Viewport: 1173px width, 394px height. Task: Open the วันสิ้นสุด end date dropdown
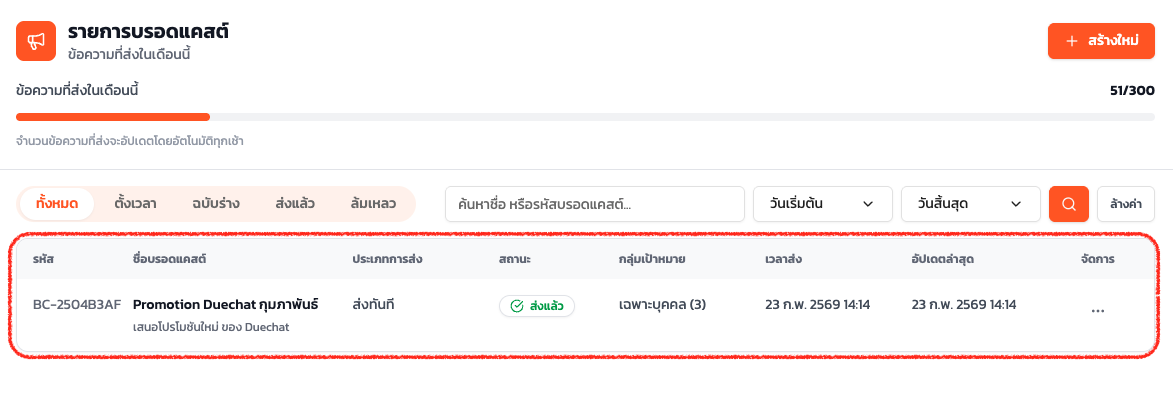(x=971, y=204)
